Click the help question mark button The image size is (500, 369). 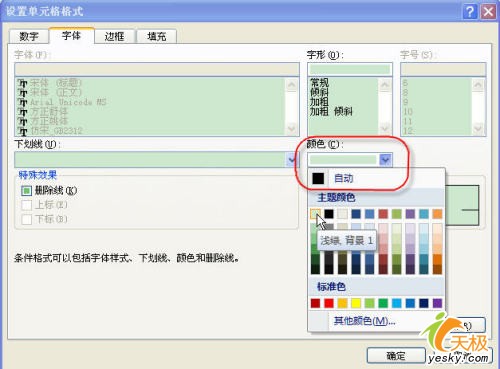470,12
